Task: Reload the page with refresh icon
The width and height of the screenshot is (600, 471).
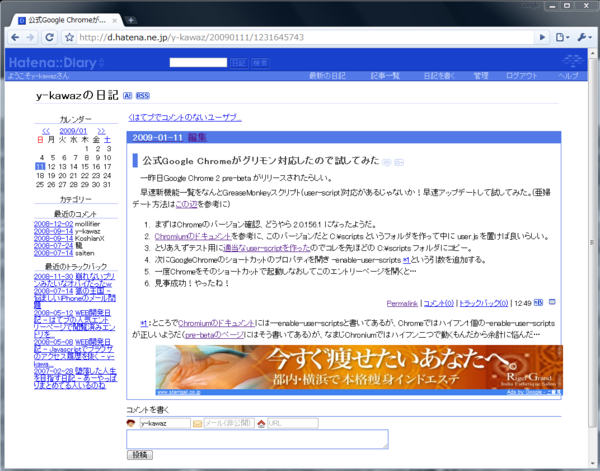Action: coord(49,37)
